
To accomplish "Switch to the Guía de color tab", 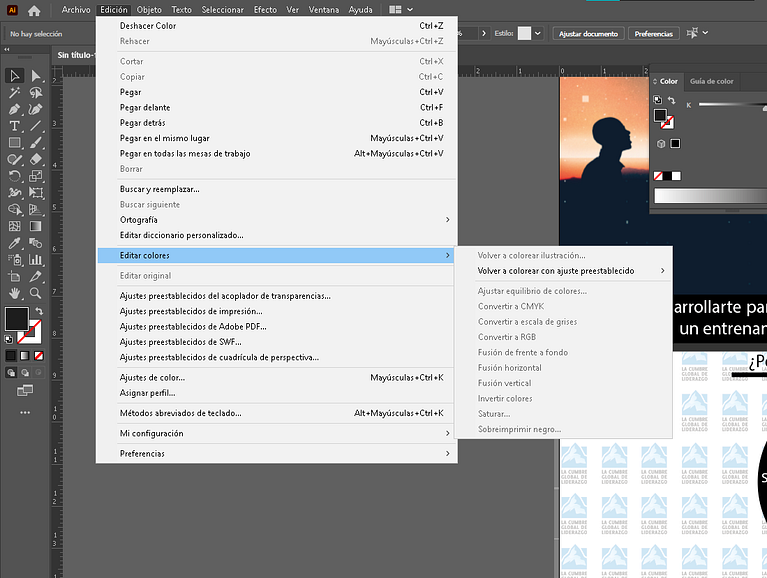I will 711,81.
